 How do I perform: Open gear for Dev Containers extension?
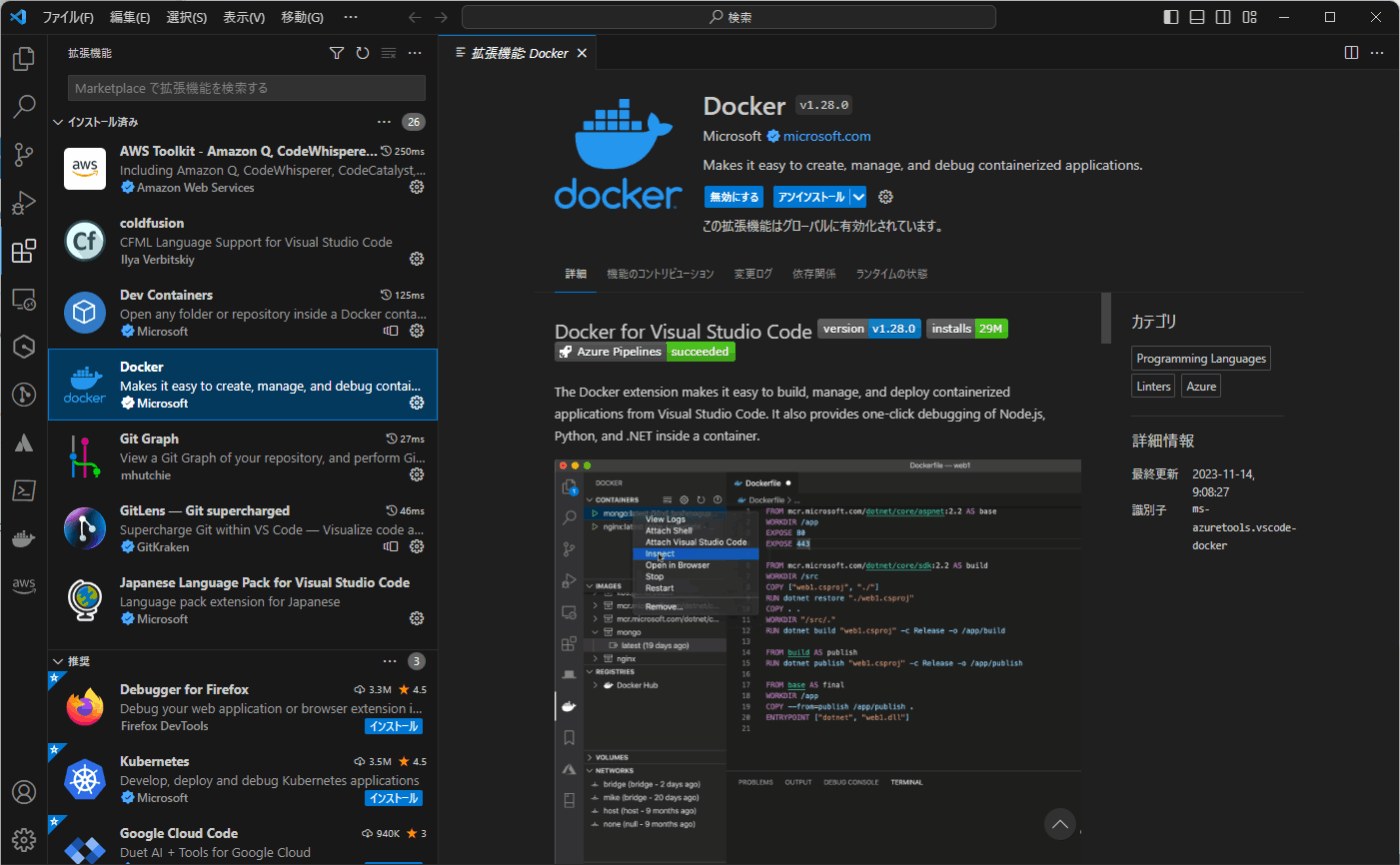pos(417,331)
